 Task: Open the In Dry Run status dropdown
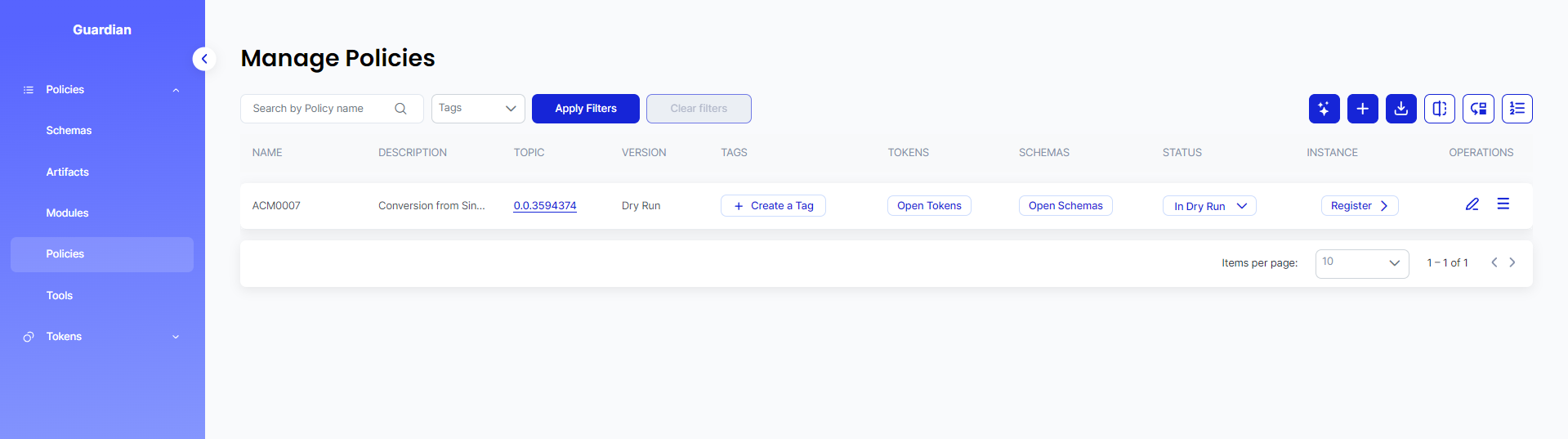pyautogui.click(x=1209, y=206)
